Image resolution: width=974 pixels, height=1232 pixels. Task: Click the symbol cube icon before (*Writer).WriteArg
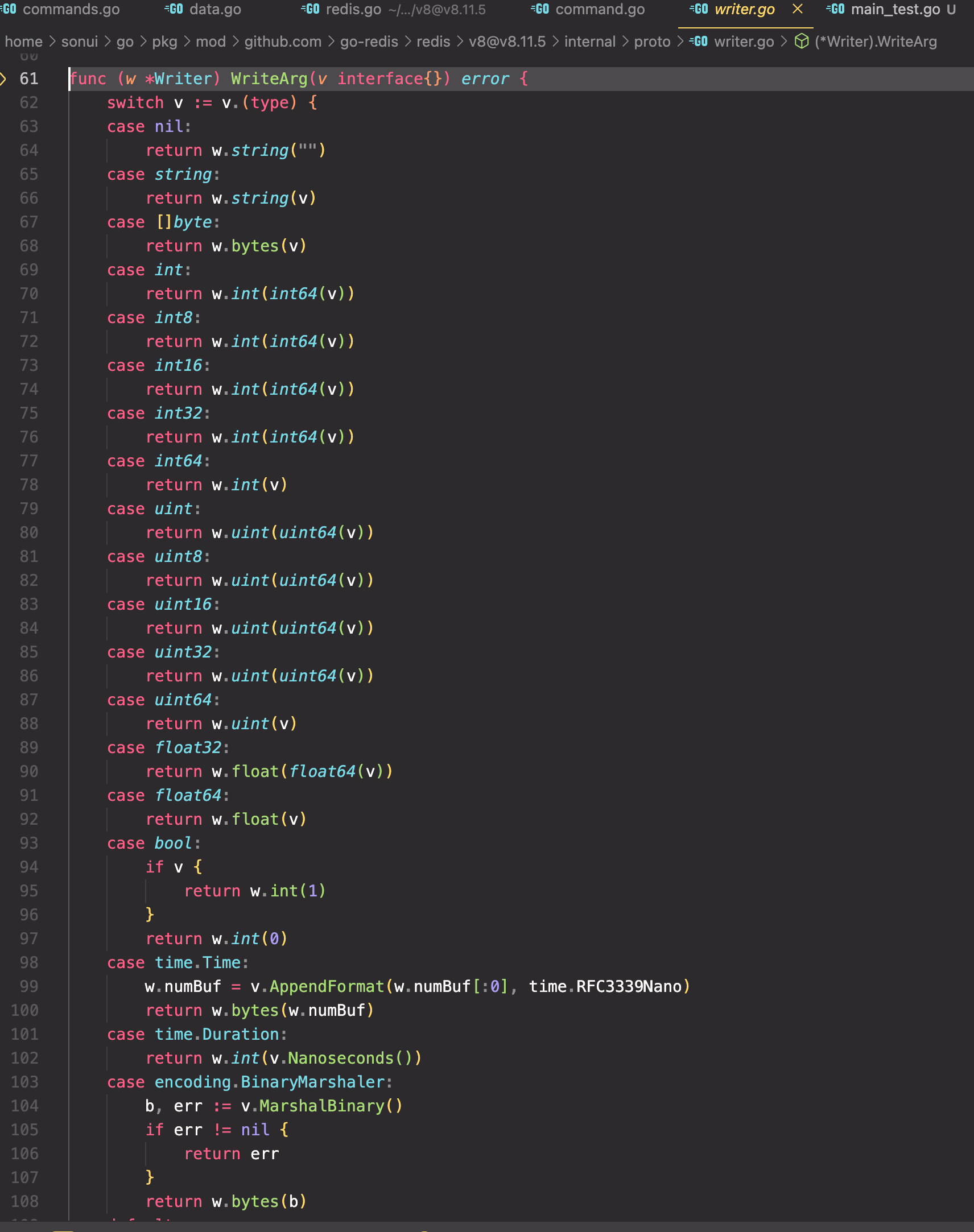(x=801, y=41)
